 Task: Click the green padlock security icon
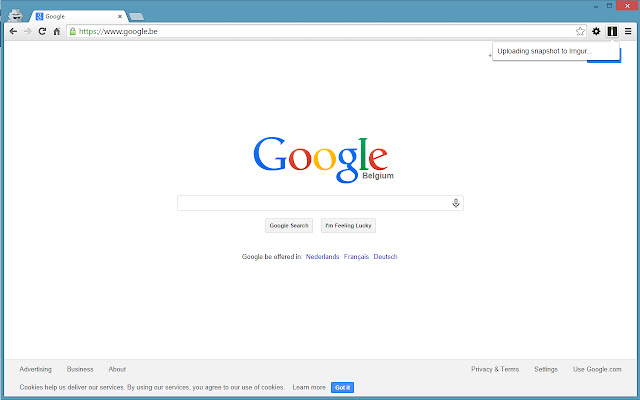tap(73, 31)
